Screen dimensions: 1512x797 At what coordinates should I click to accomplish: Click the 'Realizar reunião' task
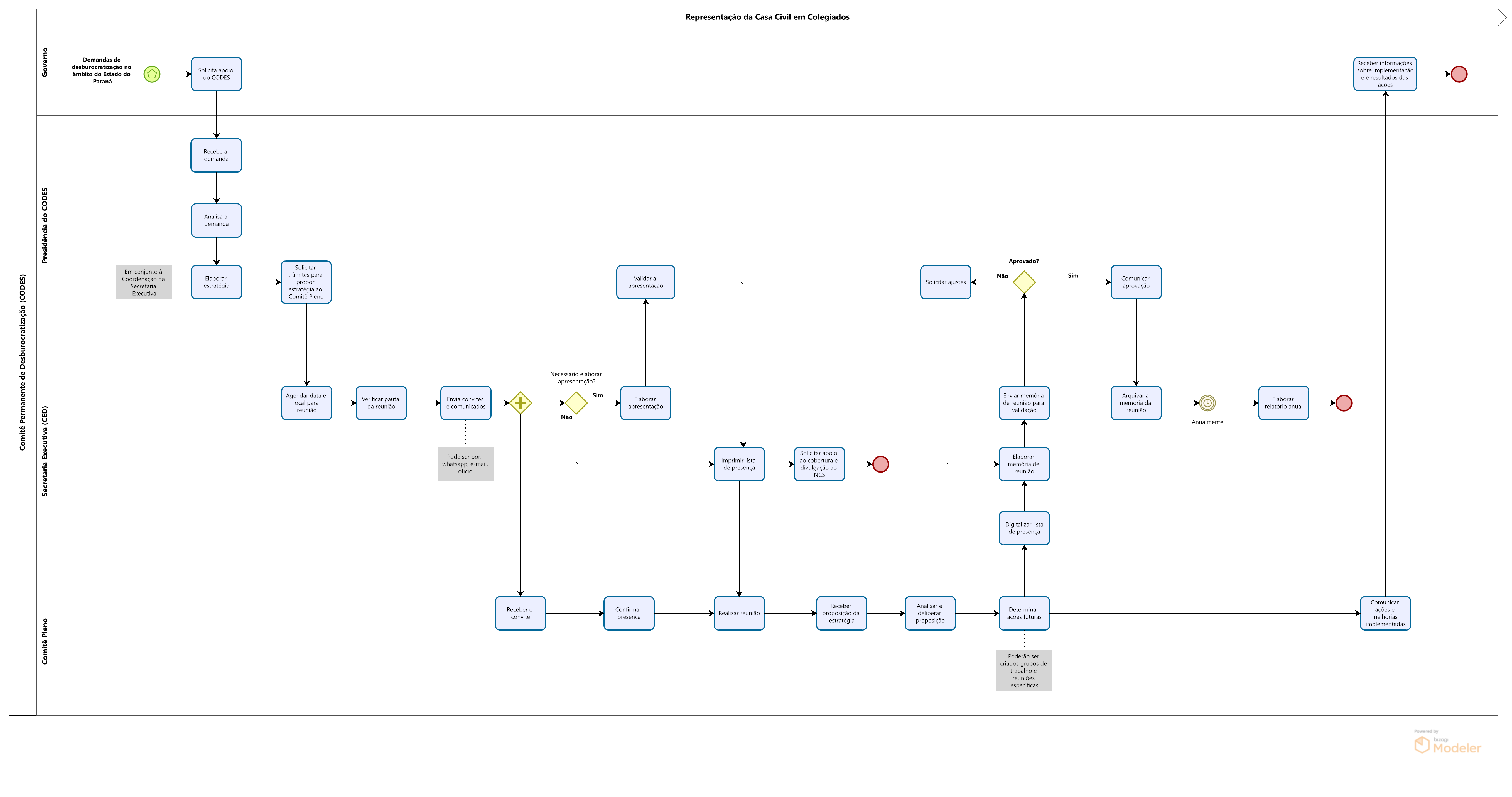pos(739,613)
